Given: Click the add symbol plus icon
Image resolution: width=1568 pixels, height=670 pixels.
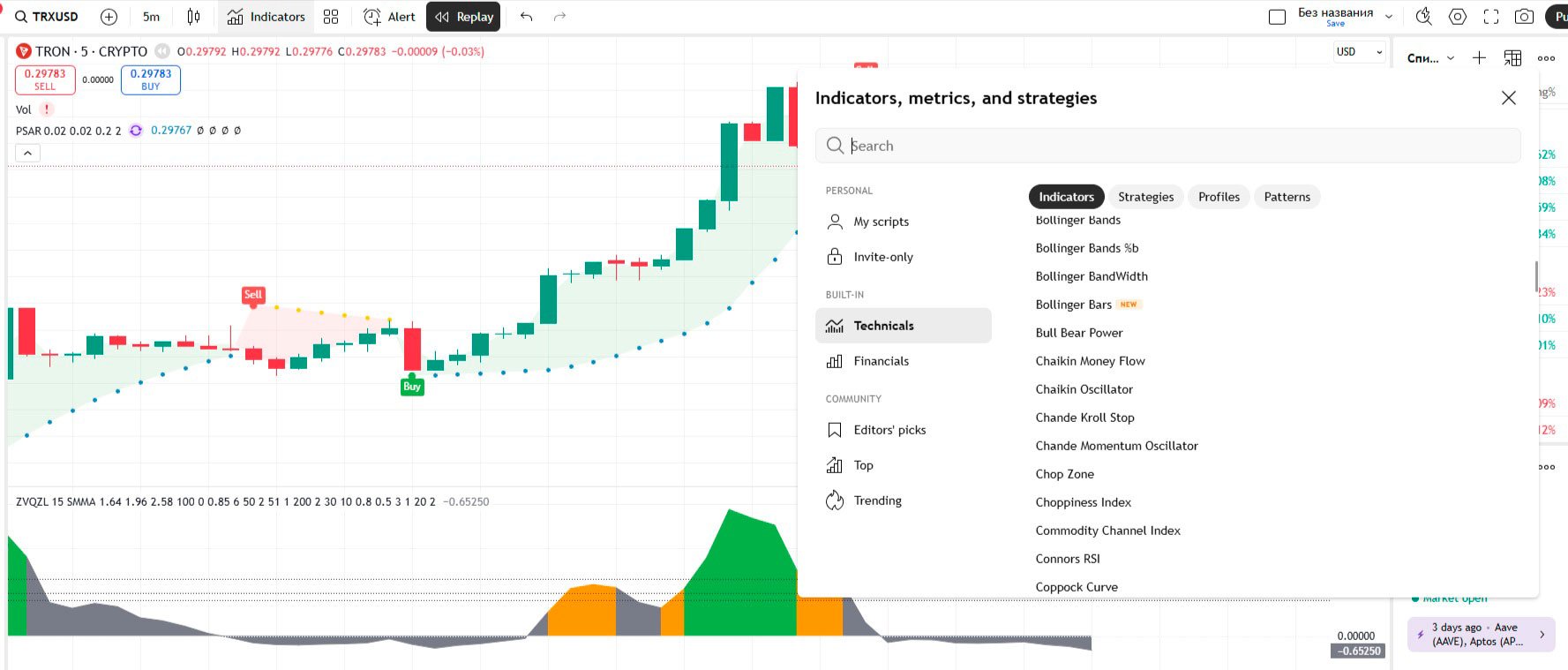Looking at the screenshot, I should (109, 17).
